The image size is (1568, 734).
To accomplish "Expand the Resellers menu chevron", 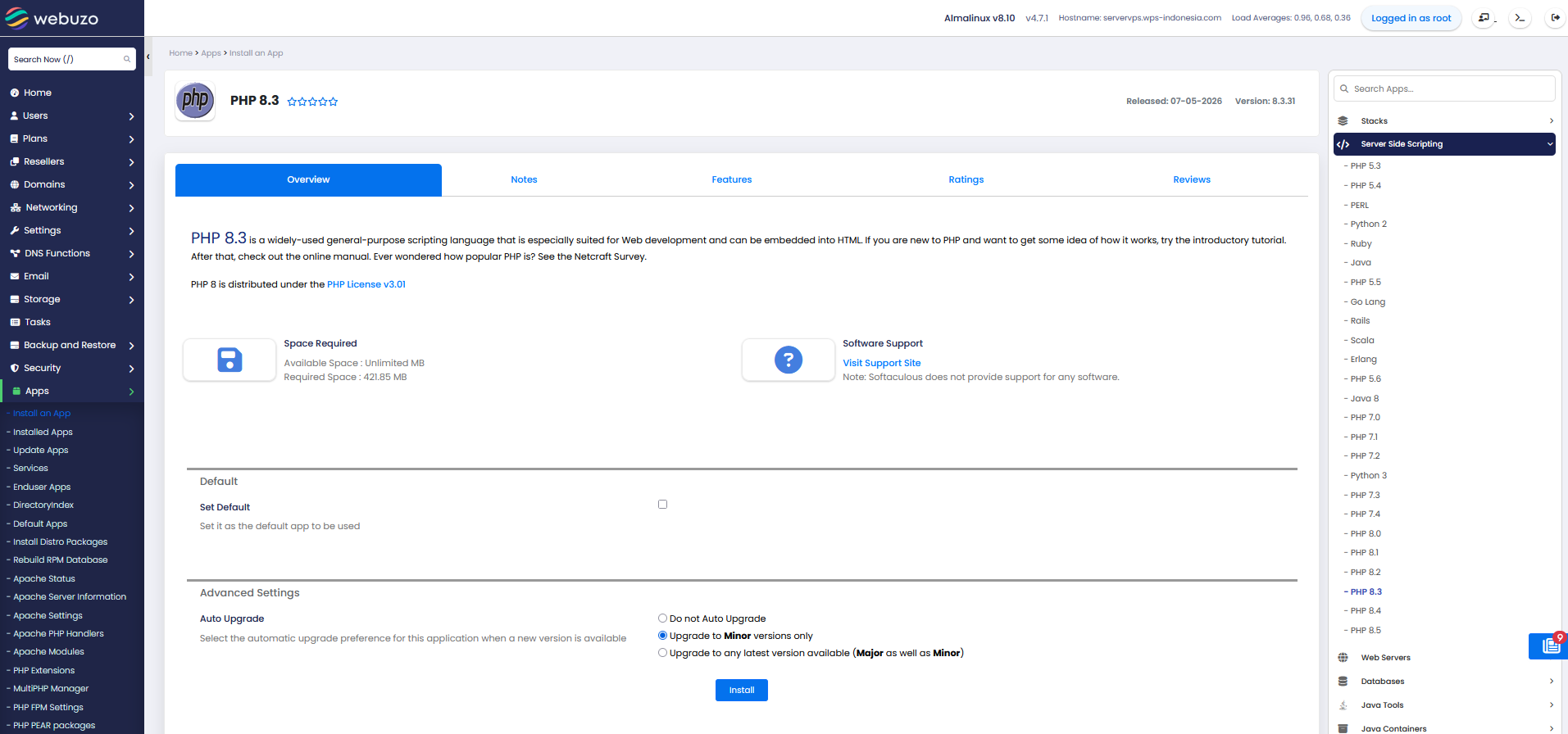I will [x=131, y=162].
